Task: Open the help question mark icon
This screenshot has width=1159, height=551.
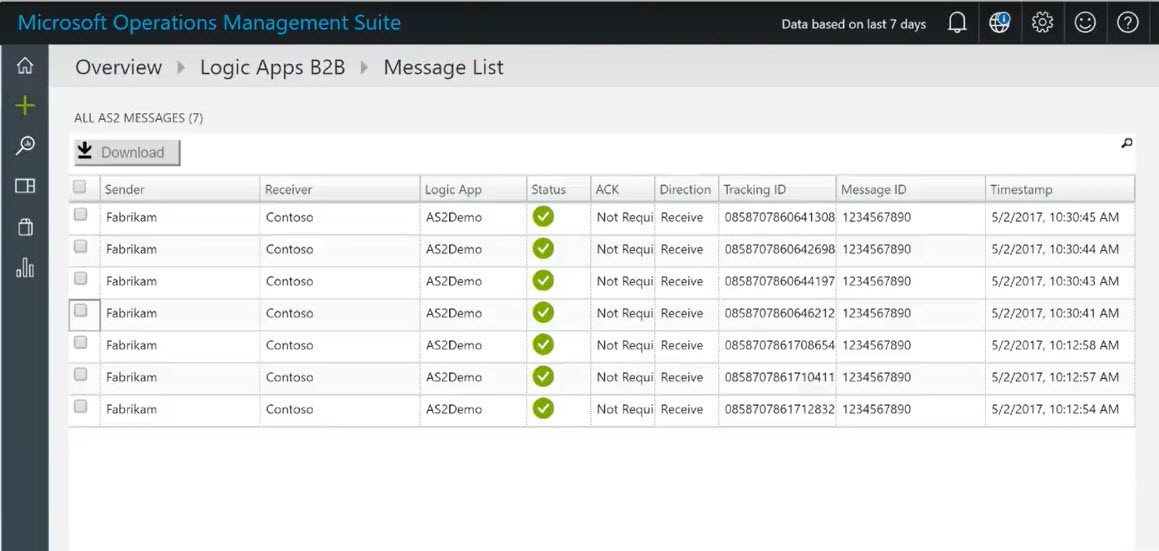Action: 1127,23
